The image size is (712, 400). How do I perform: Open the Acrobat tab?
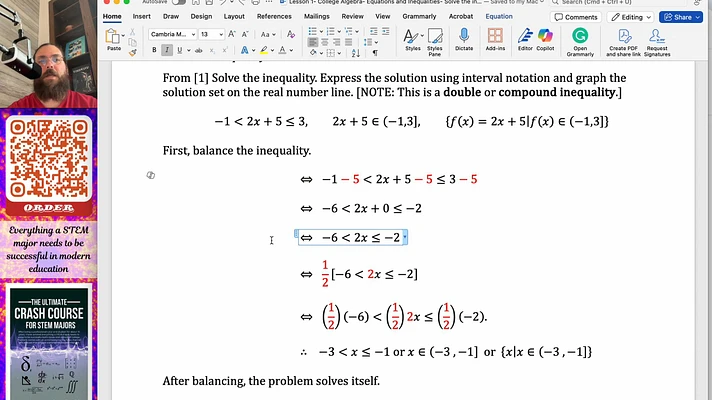460,16
